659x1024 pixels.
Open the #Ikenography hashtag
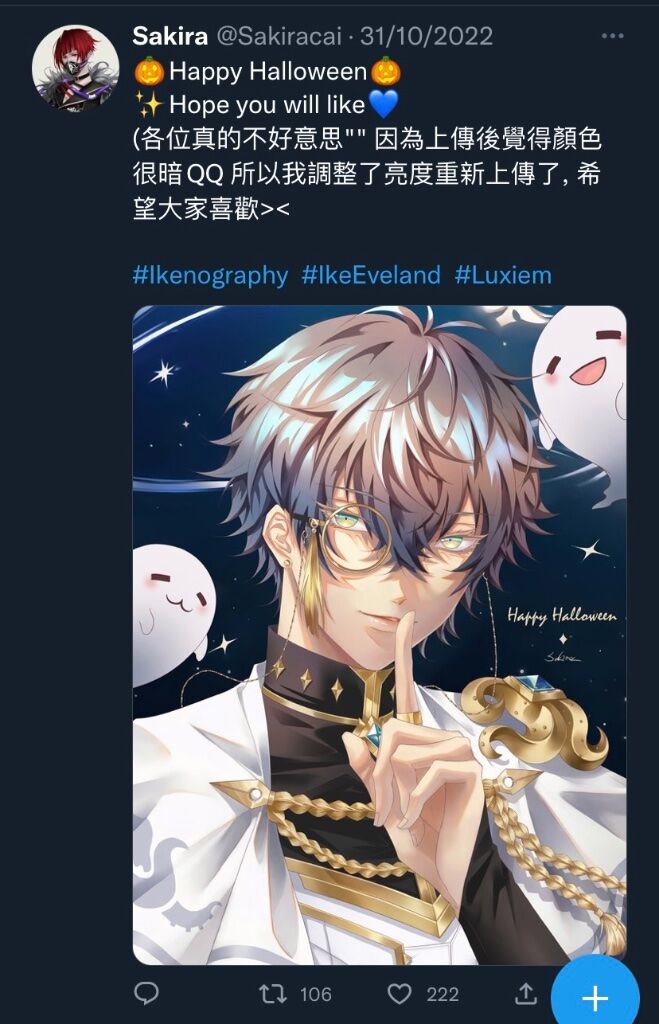(210, 276)
